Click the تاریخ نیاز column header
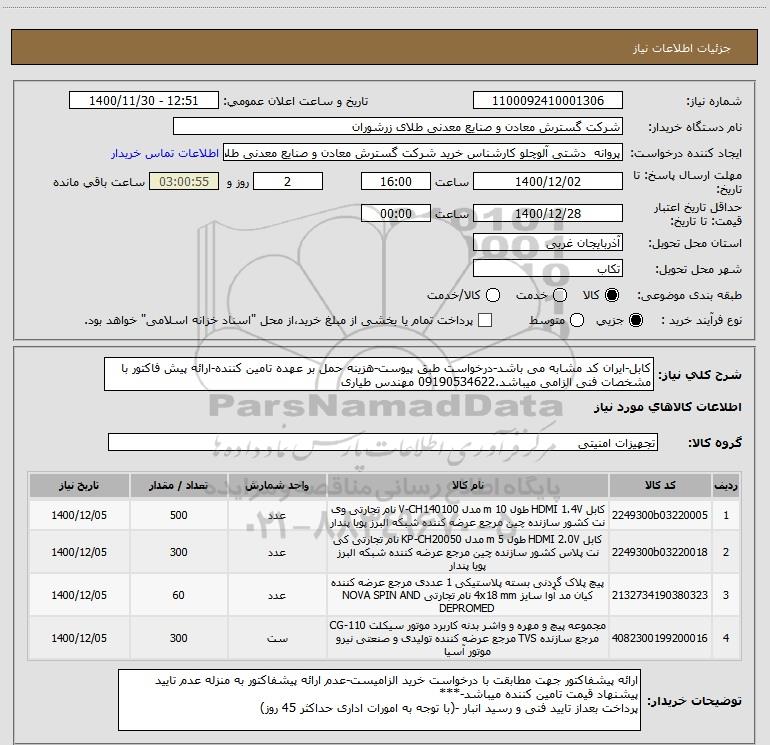Image resolution: width=770 pixels, height=745 pixels. click(79, 486)
